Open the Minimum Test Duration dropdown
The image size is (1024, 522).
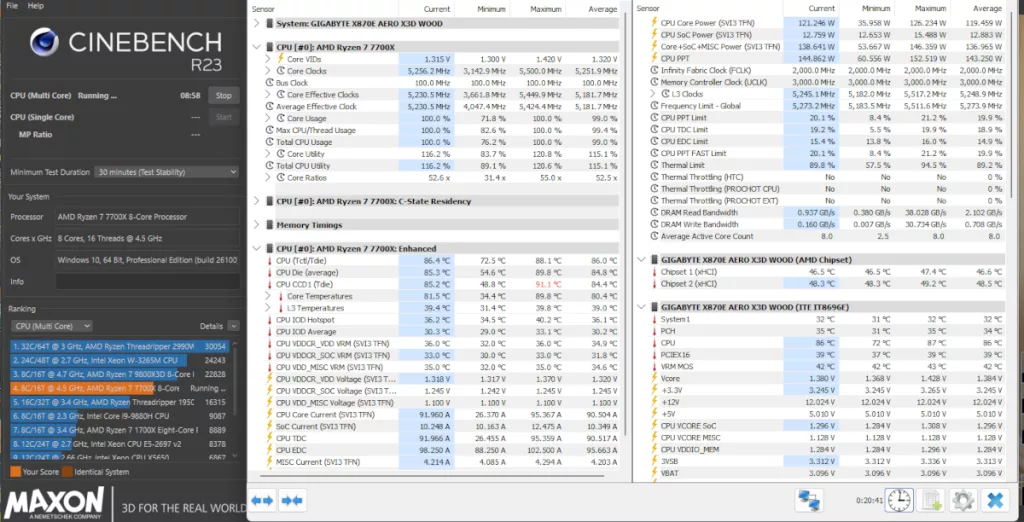167,172
